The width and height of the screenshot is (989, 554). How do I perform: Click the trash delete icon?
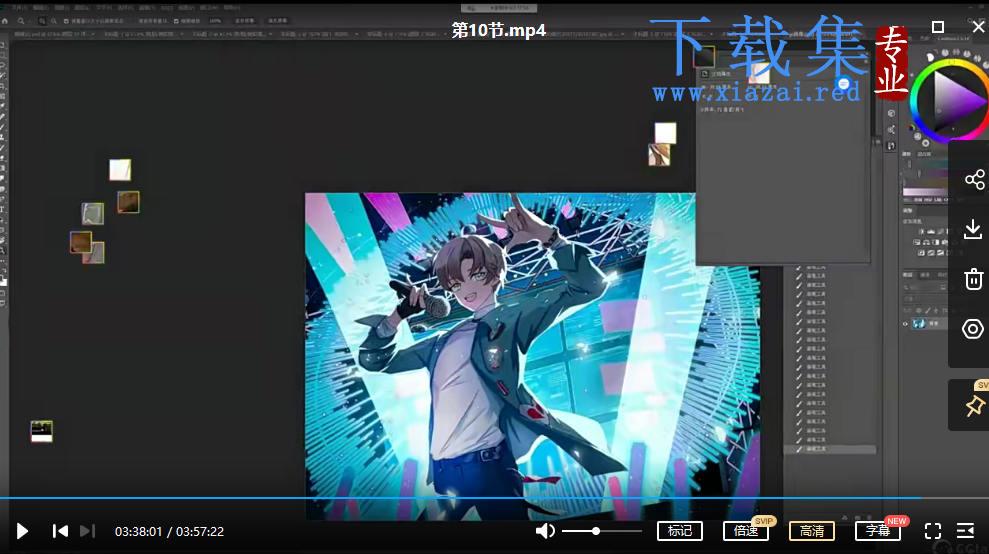[x=973, y=279]
